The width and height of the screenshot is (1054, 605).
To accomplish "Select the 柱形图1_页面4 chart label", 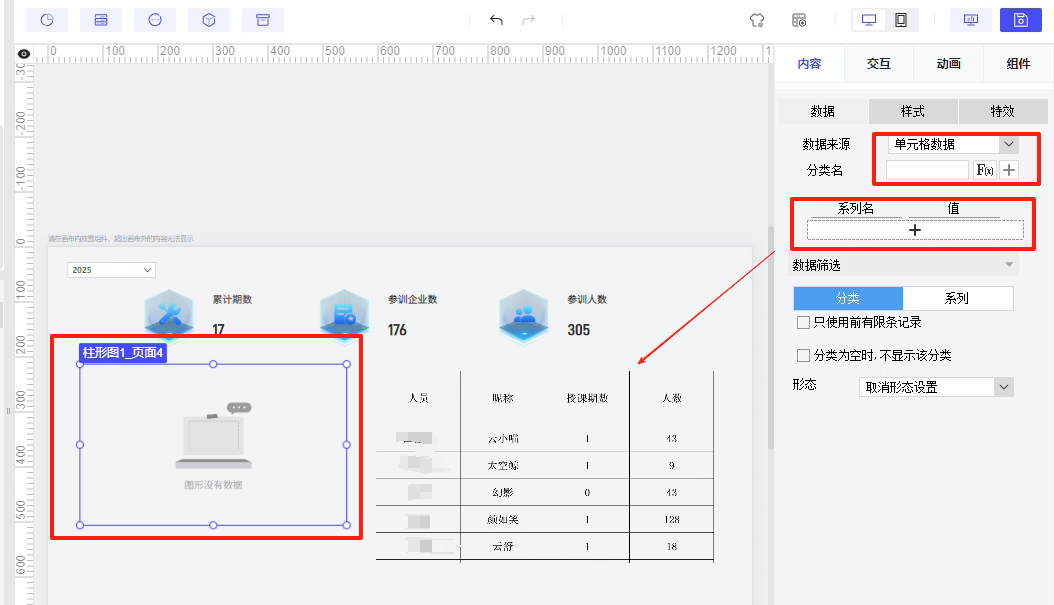I will pos(122,352).
